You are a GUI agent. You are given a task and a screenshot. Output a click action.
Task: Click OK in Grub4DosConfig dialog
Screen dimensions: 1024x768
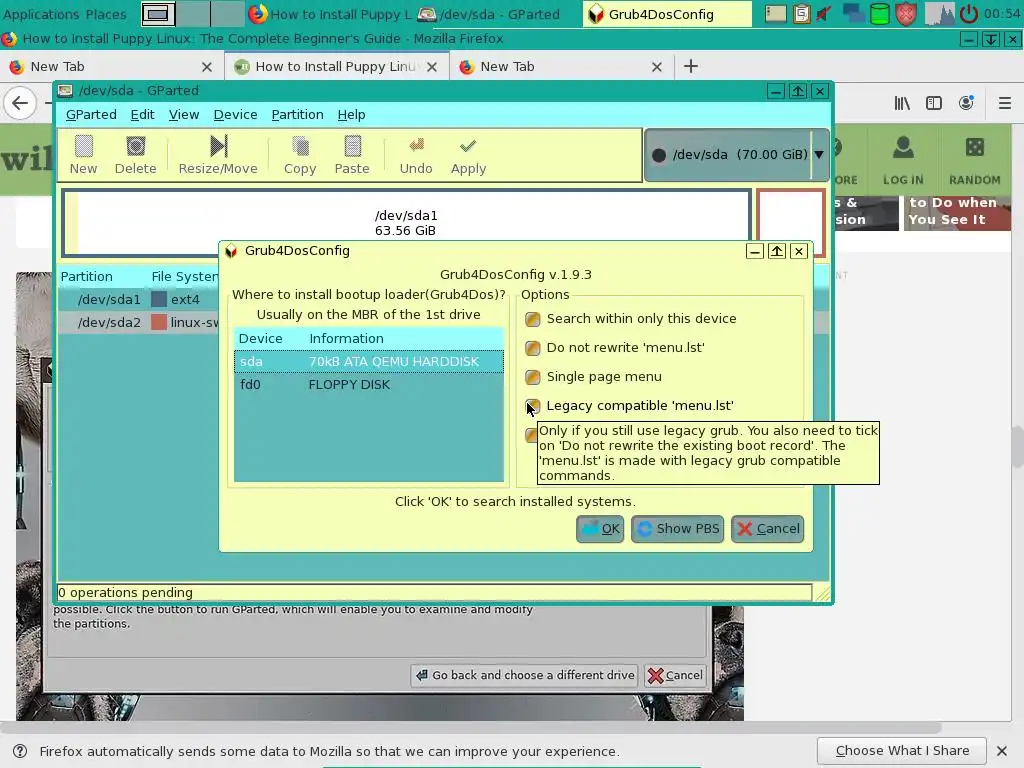pos(600,529)
